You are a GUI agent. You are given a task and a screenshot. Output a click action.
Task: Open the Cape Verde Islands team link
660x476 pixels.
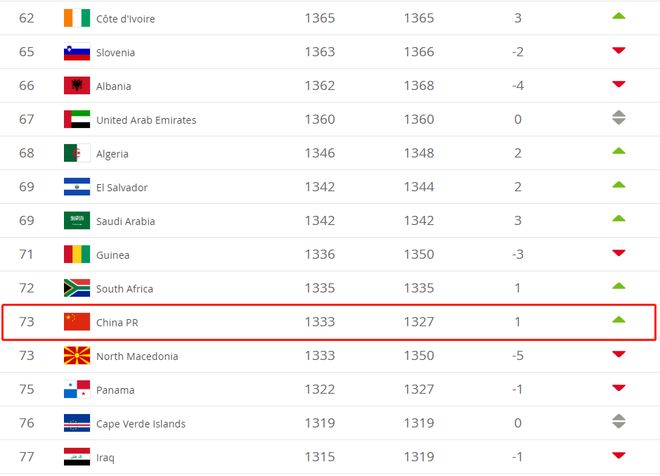point(141,424)
